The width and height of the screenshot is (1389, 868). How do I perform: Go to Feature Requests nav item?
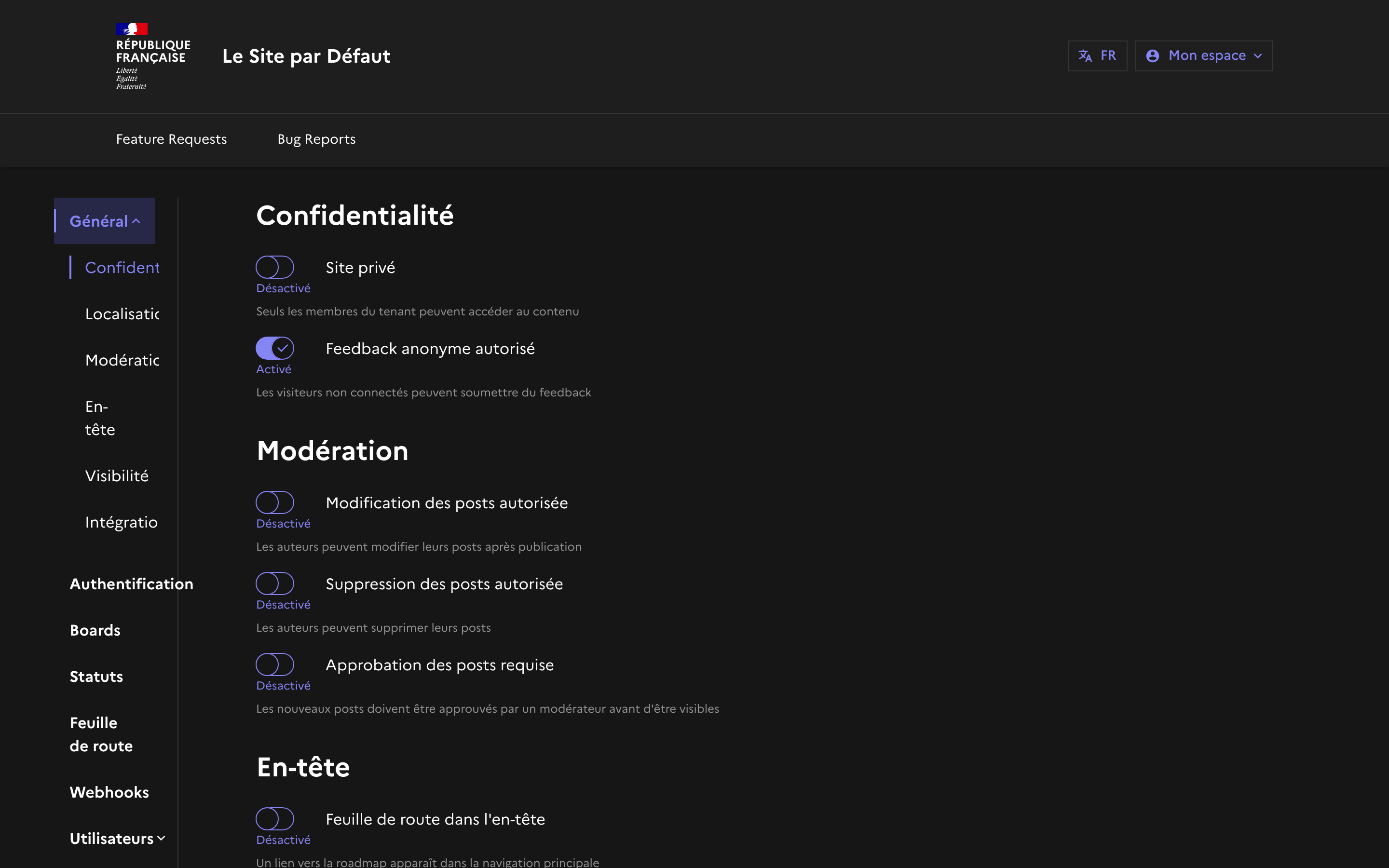tap(171, 139)
